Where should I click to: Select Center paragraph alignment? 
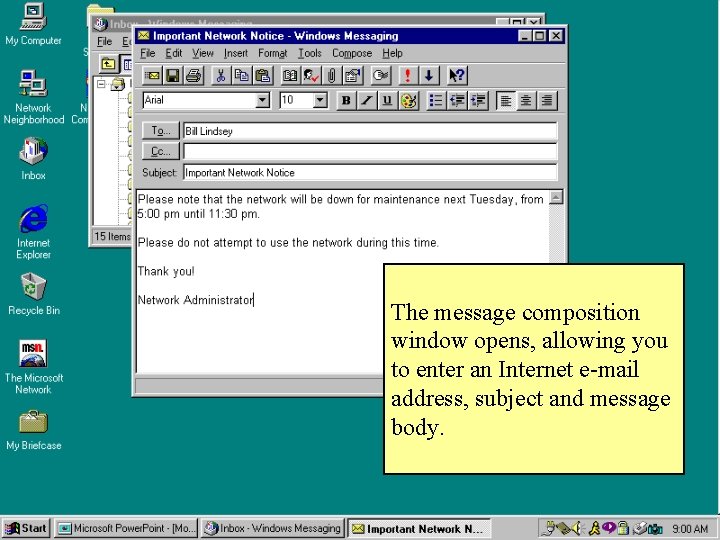[526, 101]
